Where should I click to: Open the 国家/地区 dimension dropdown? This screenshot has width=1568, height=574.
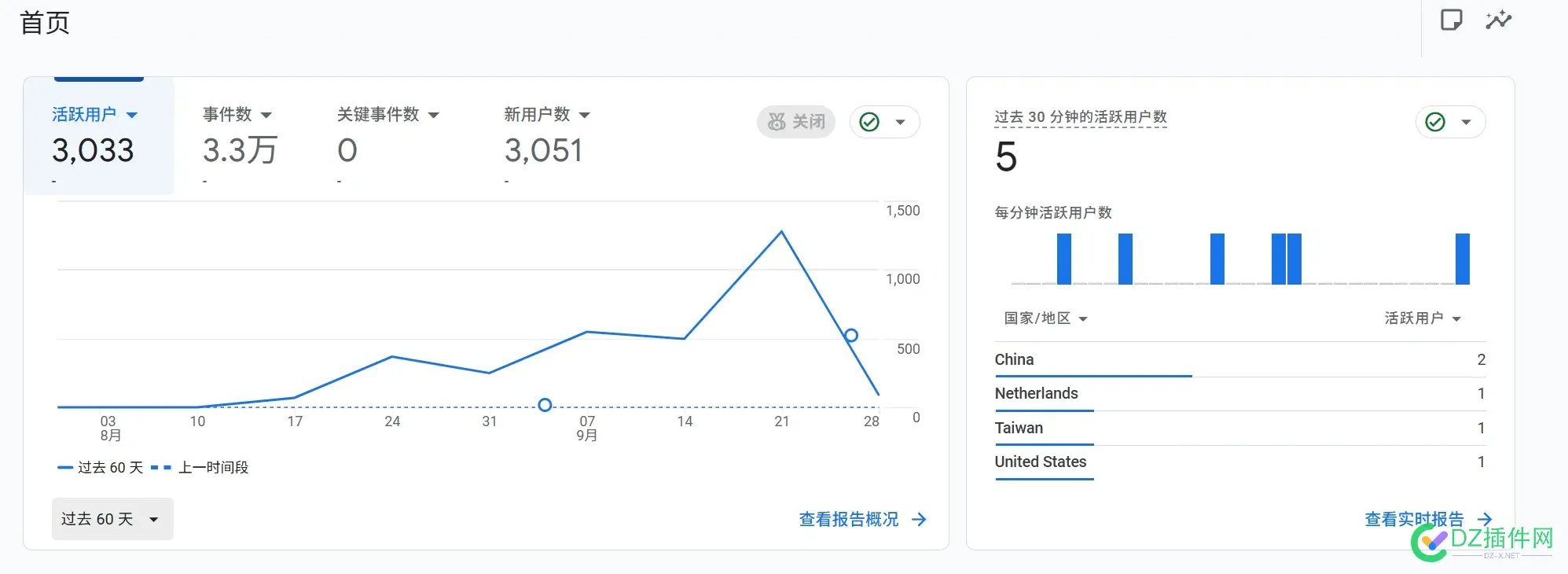point(1045,318)
